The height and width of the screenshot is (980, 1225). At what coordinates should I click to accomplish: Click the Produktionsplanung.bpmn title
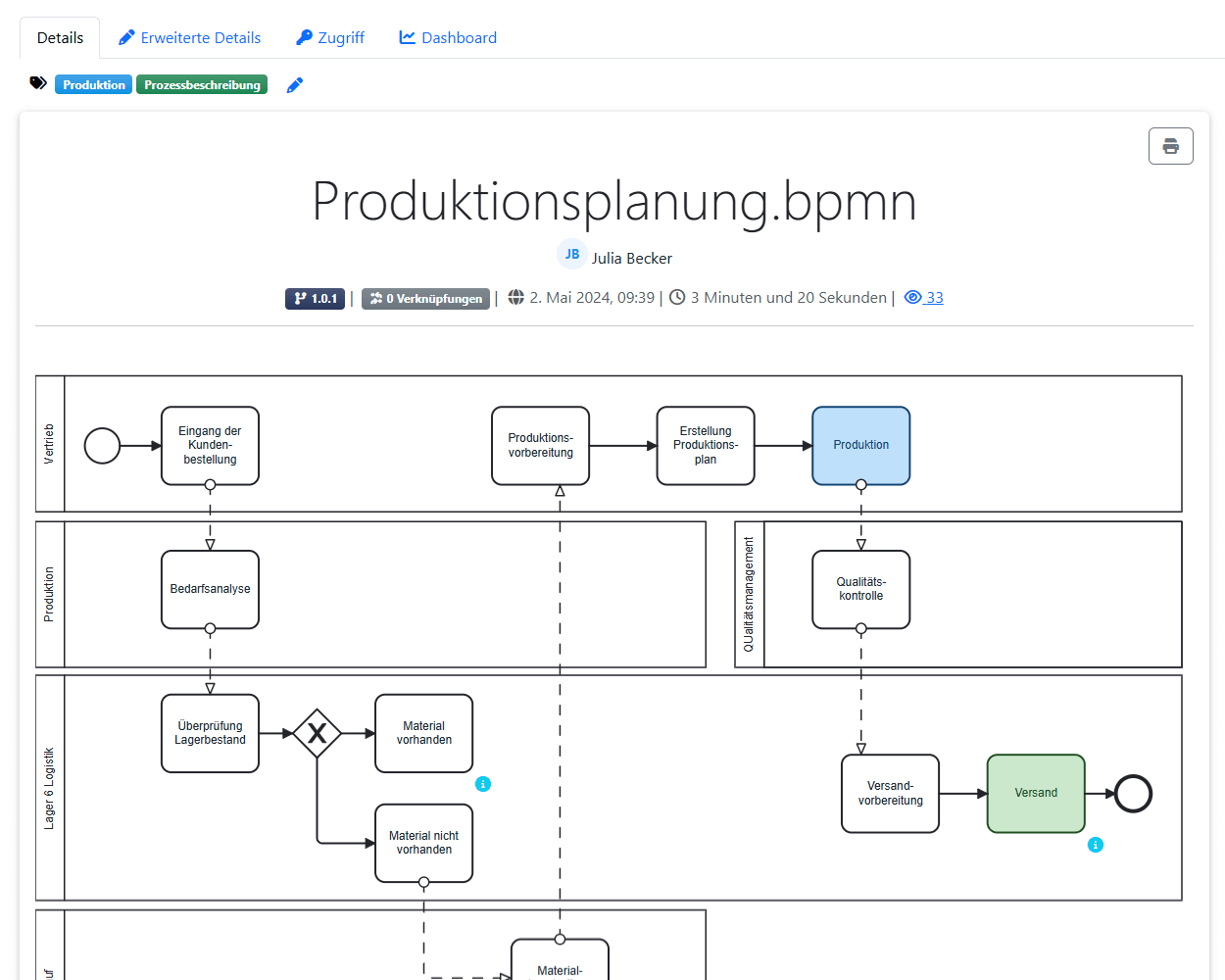(x=614, y=202)
